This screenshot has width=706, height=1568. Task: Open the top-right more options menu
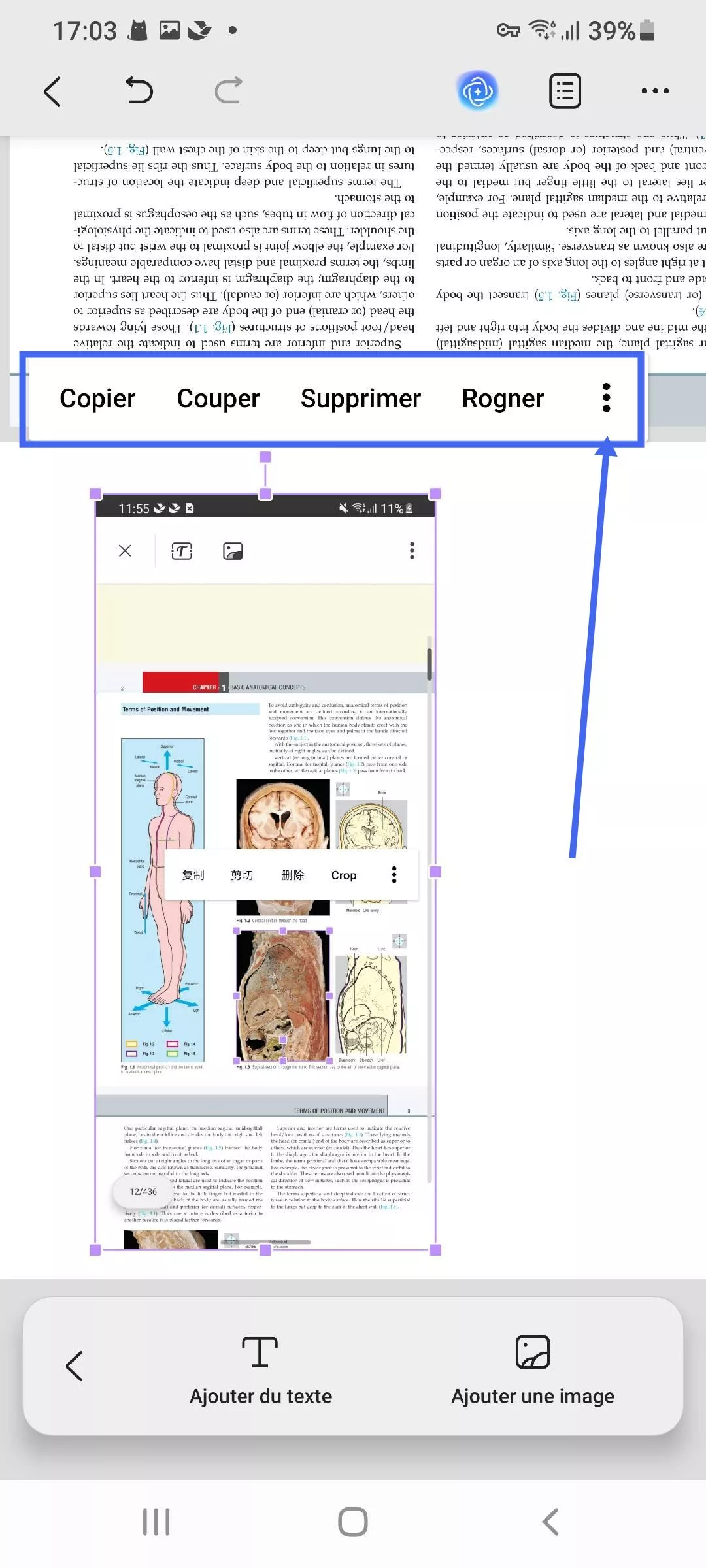coord(655,91)
